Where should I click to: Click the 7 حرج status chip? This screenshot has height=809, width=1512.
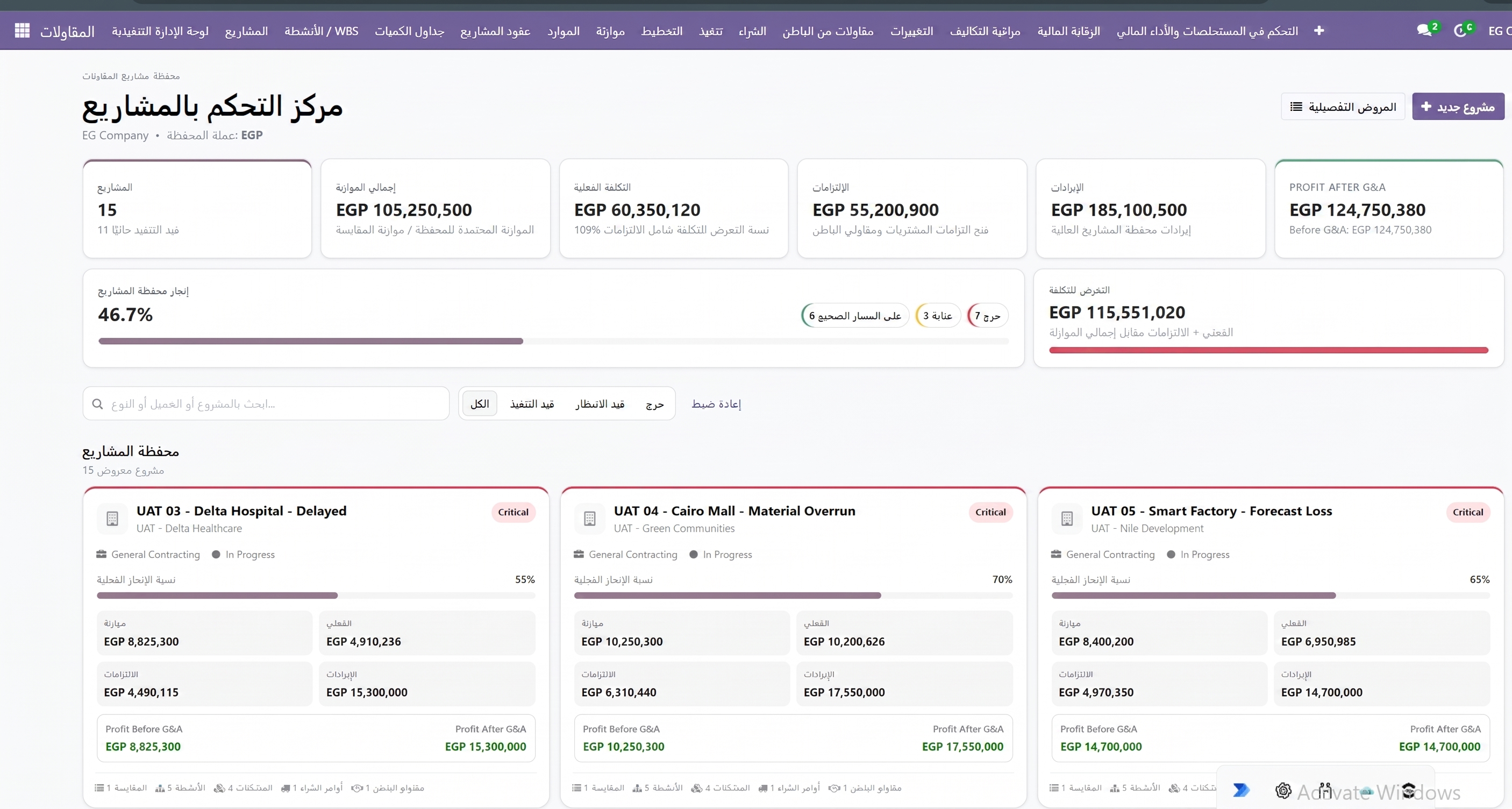[x=987, y=315]
